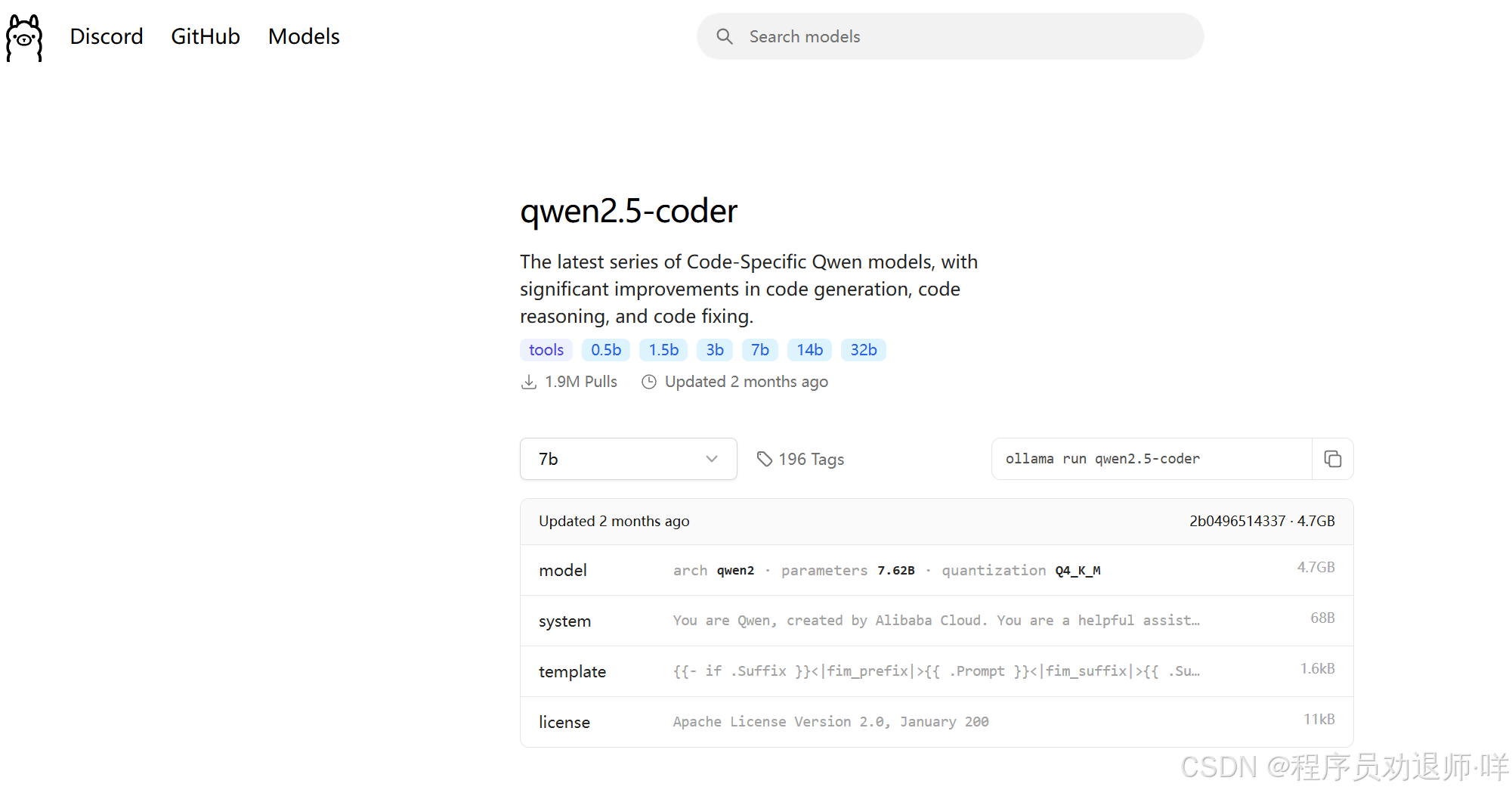Screen dimensions: 1512x793
Task: Open the Discord link
Action: coord(107,36)
